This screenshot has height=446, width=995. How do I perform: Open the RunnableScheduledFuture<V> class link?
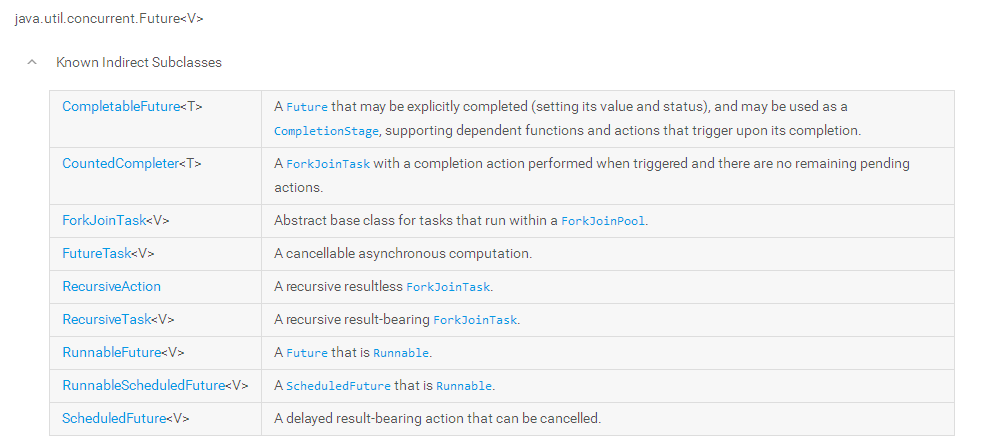tap(143, 385)
